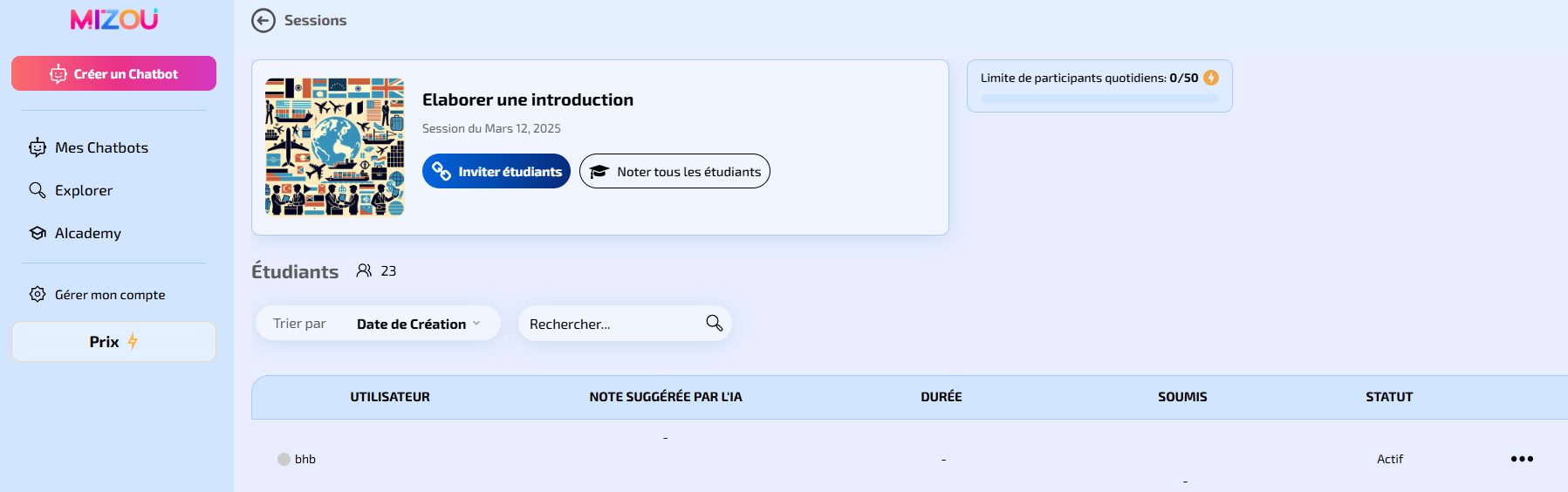The width and height of the screenshot is (1568, 492).
Task: Open the MIZOU logo home link
Action: click(114, 19)
